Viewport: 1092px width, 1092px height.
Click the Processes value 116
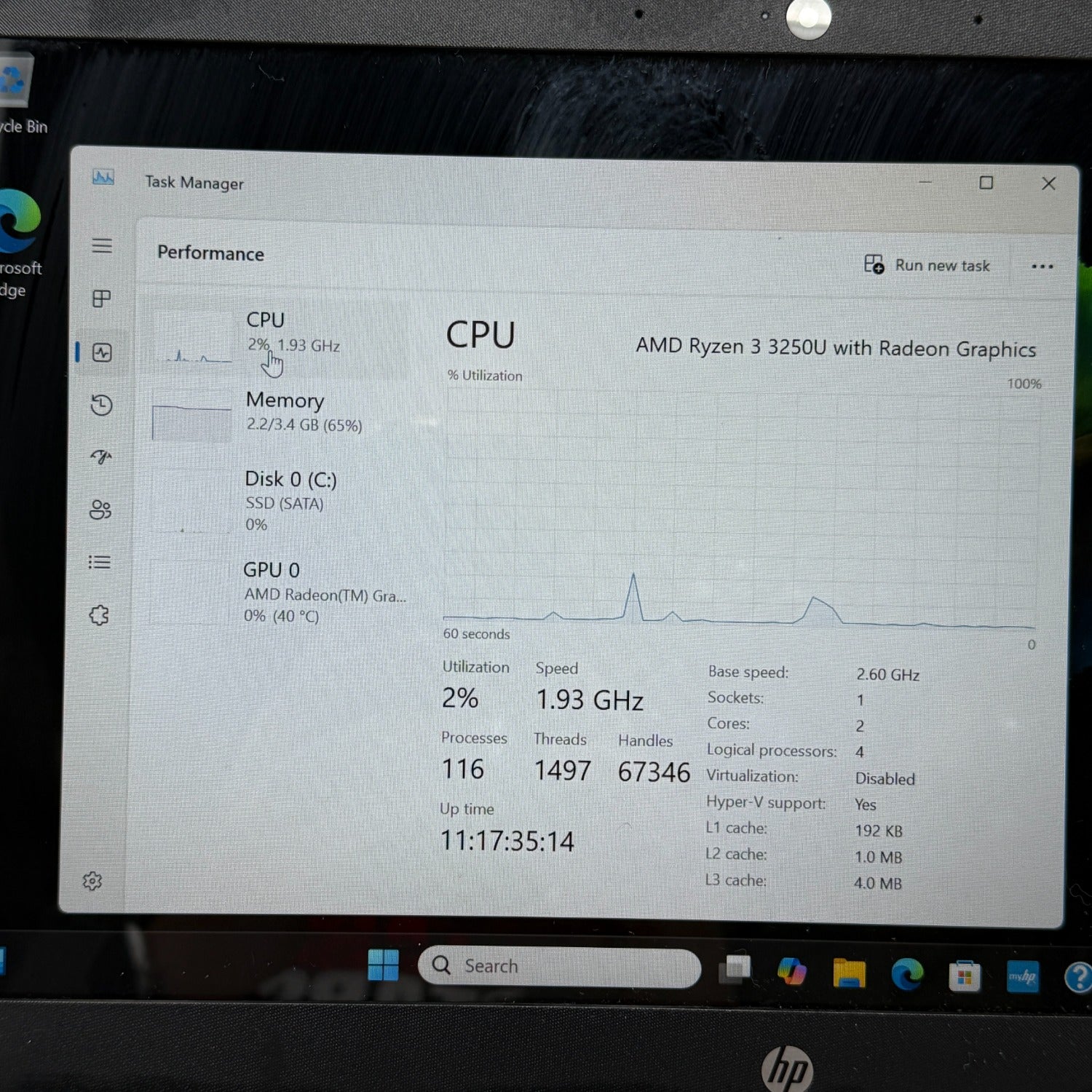click(x=463, y=769)
